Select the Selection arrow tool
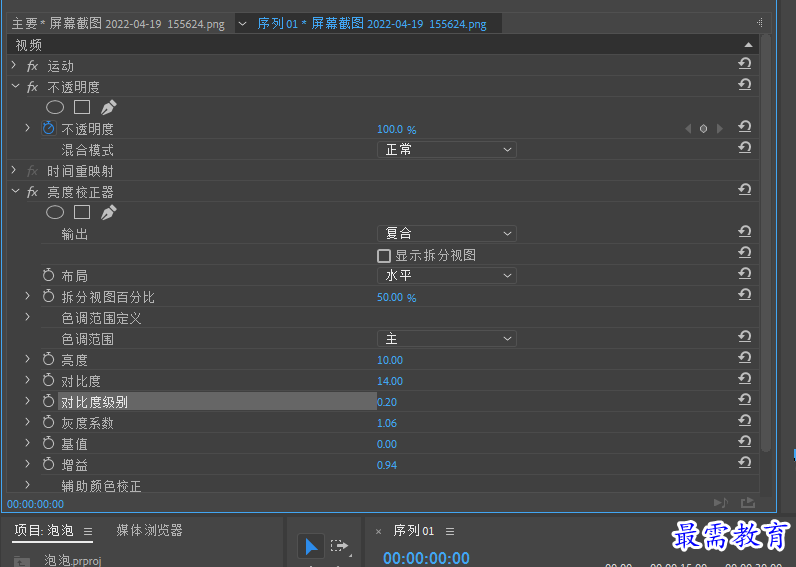796x567 pixels. point(311,547)
